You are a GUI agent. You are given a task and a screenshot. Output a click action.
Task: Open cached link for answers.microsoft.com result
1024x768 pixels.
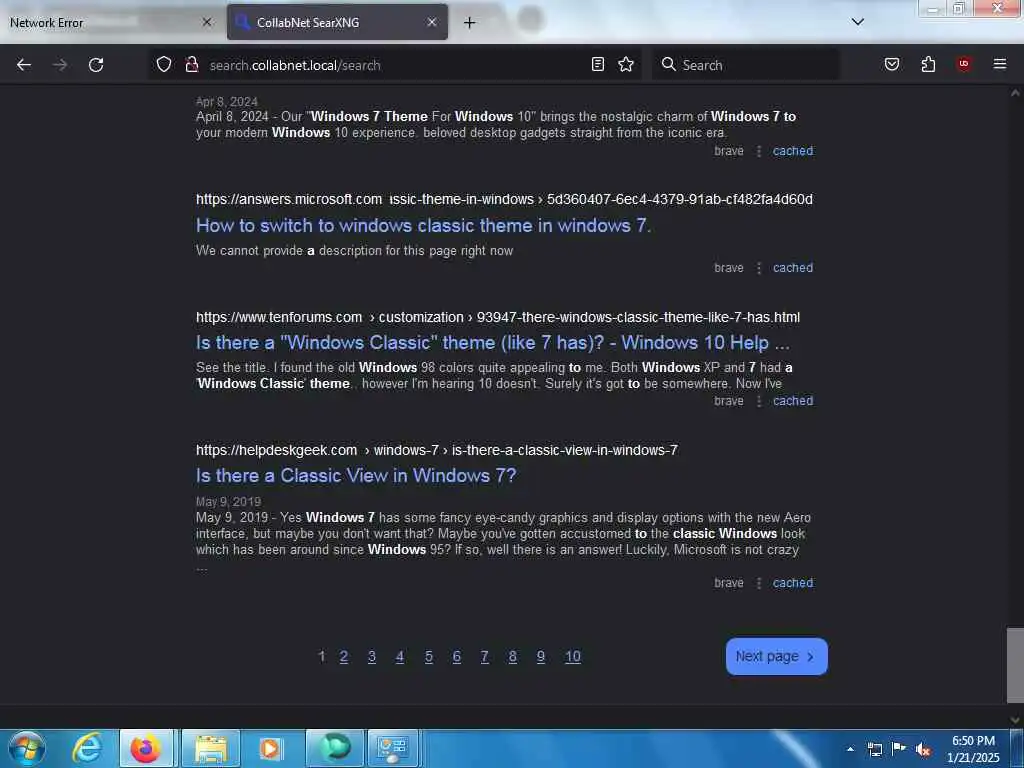coord(793,268)
